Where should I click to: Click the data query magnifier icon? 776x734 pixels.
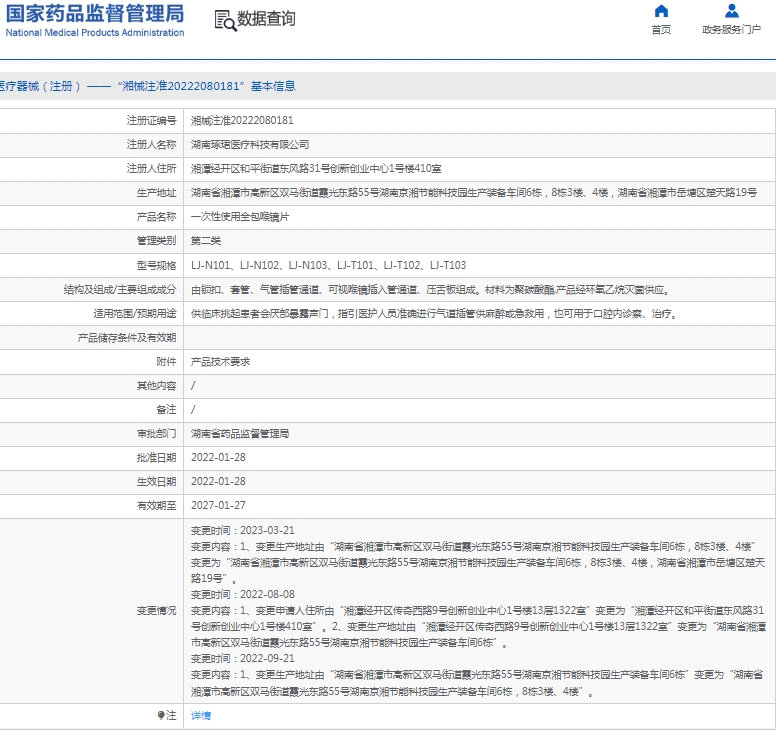225,21
